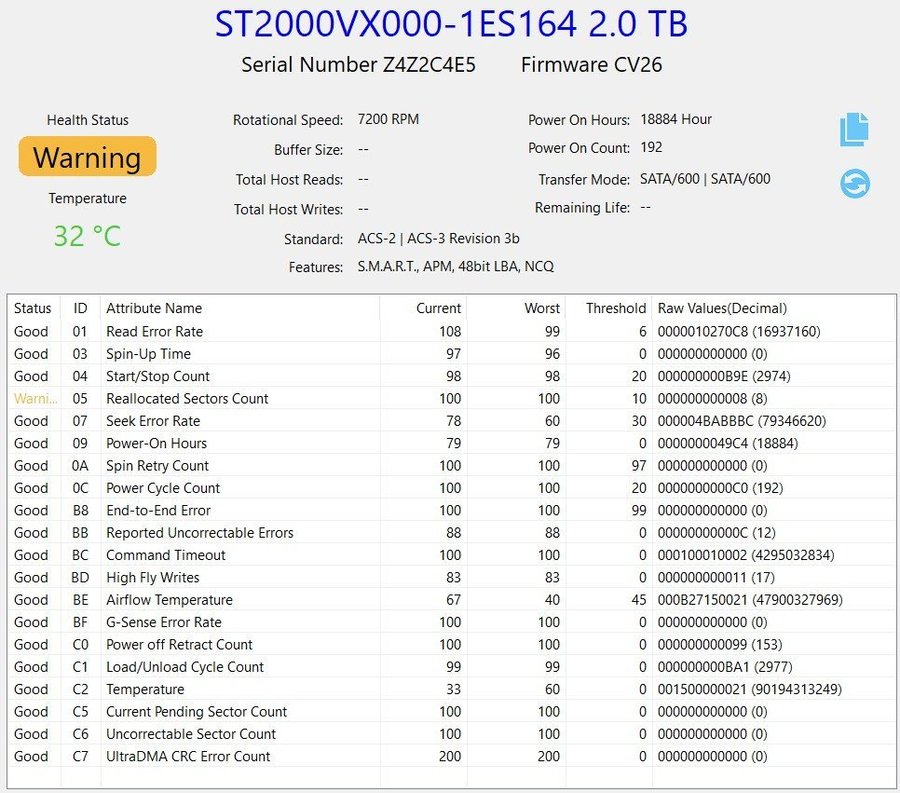Click the ID cell BB
Image resolution: width=900 pixels, height=793 pixels.
click(80, 532)
